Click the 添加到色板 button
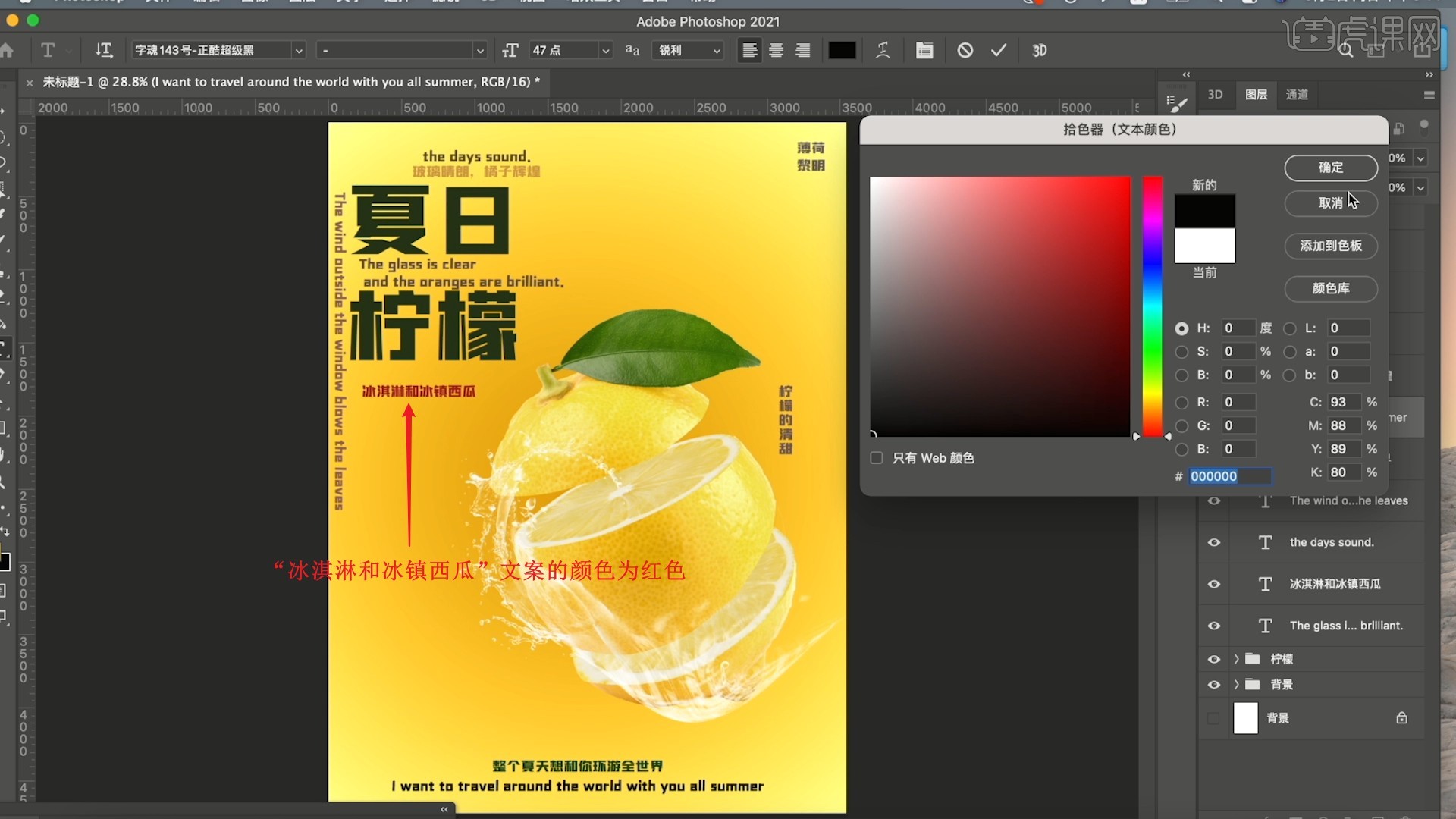The height and width of the screenshot is (819, 1456). tap(1330, 246)
